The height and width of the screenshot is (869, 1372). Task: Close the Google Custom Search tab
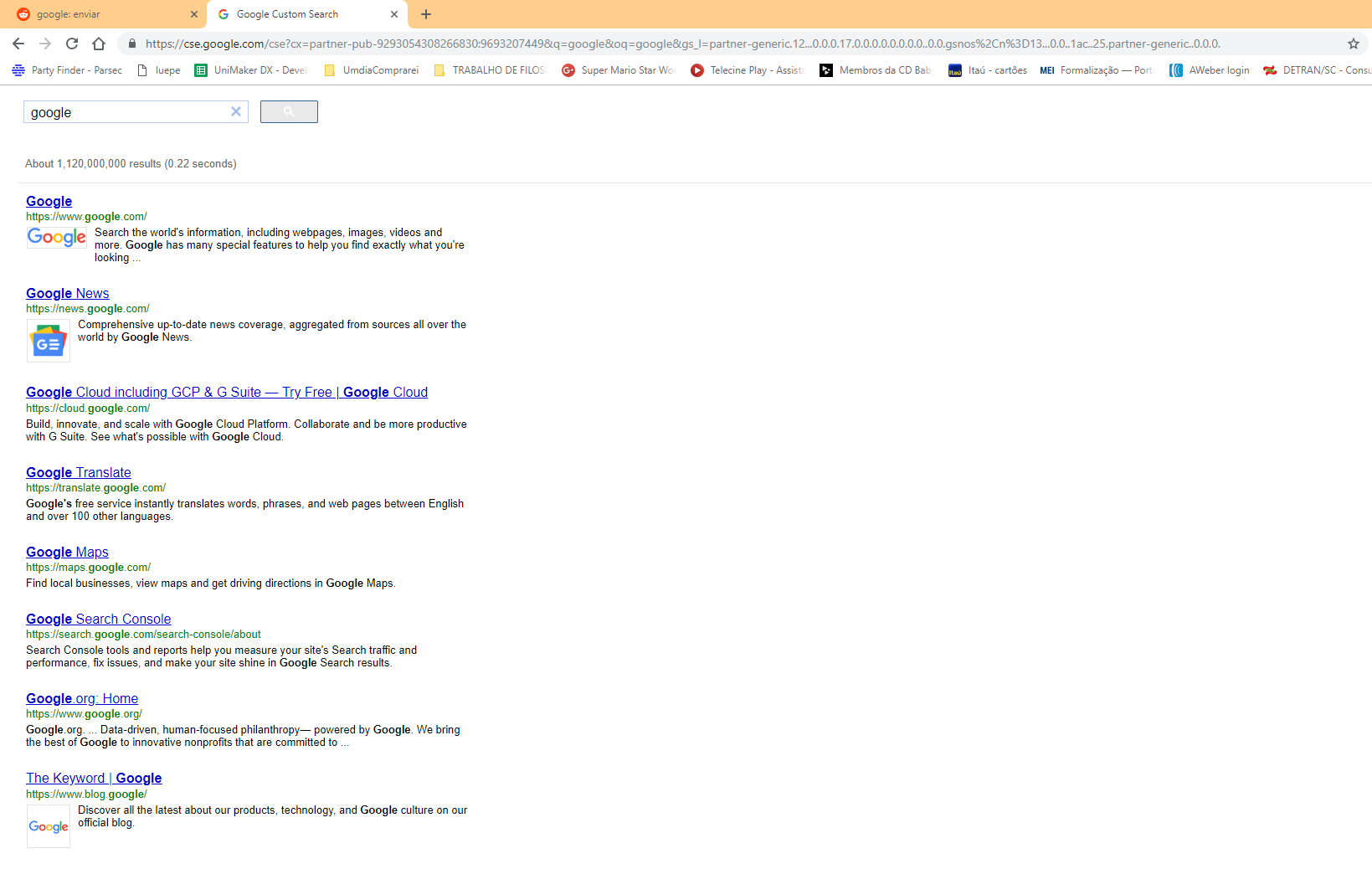[x=394, y=14]
